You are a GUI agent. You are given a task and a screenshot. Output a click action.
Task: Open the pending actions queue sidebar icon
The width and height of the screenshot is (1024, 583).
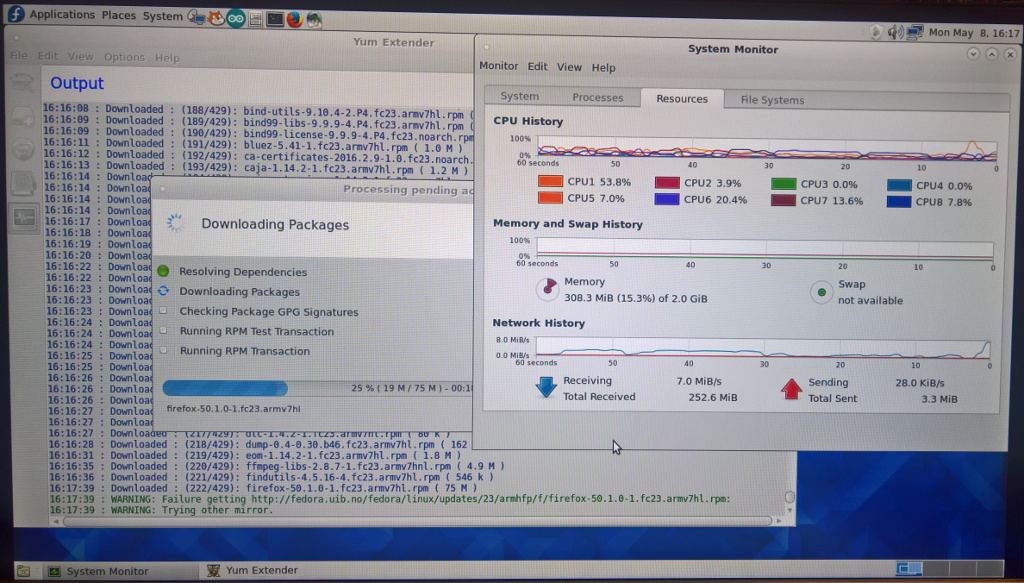coord(23,117)
